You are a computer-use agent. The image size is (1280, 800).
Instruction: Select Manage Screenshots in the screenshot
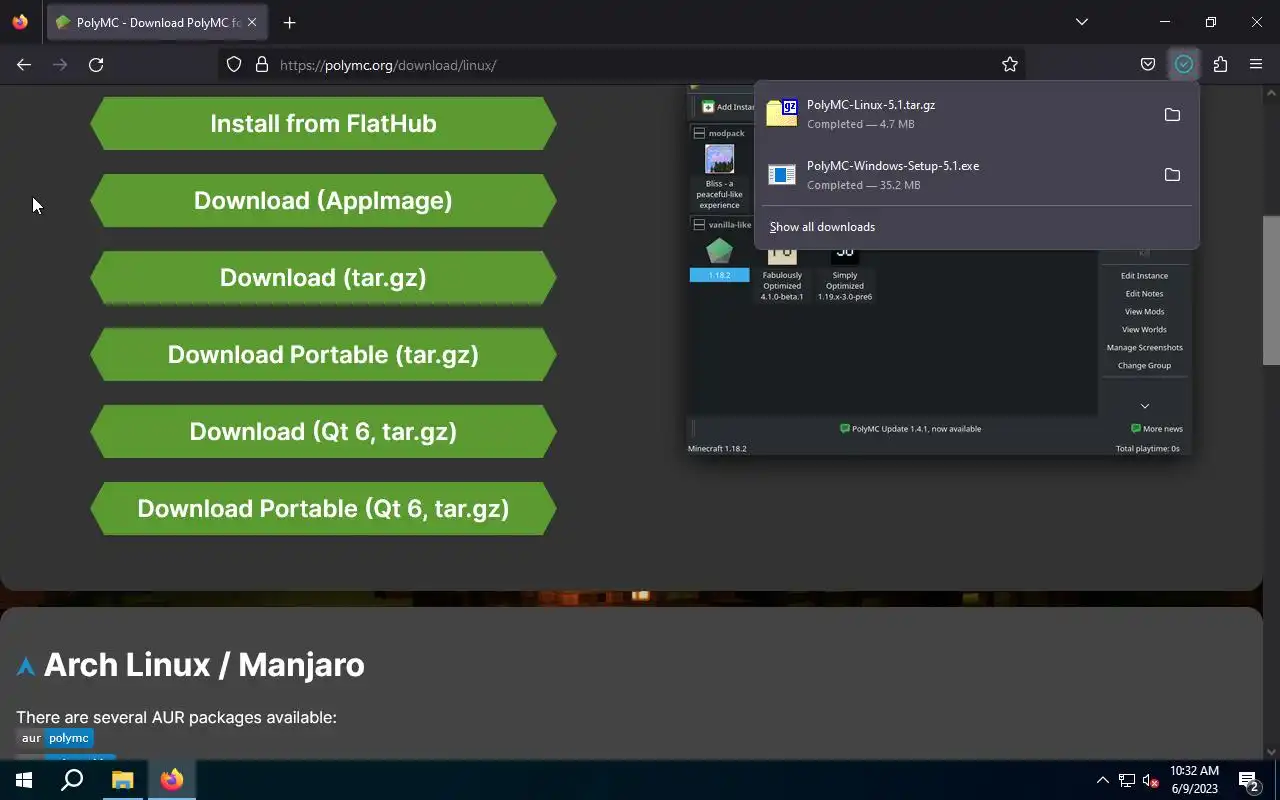1144,348
